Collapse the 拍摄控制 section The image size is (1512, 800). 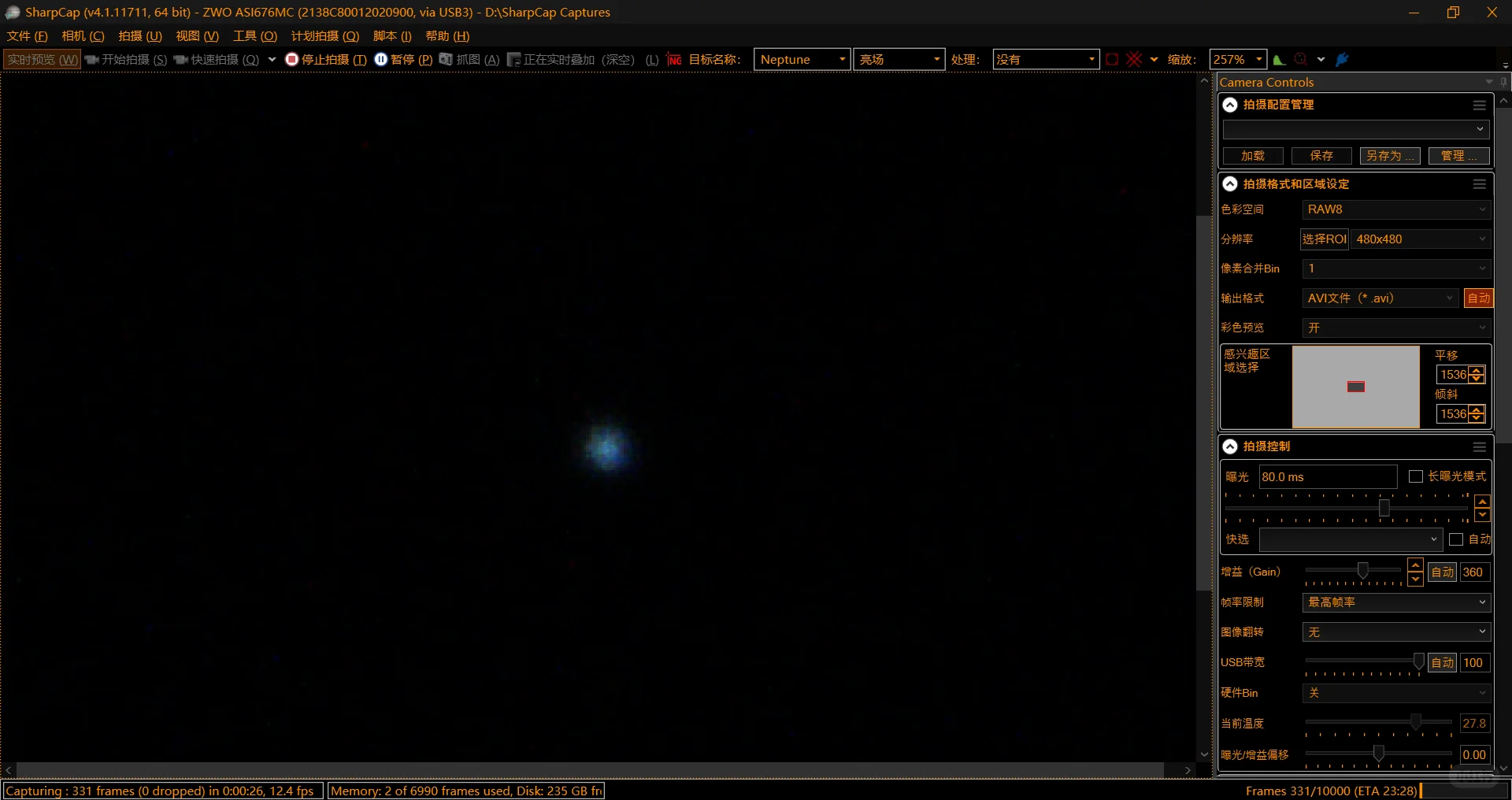click(1230, 446)
